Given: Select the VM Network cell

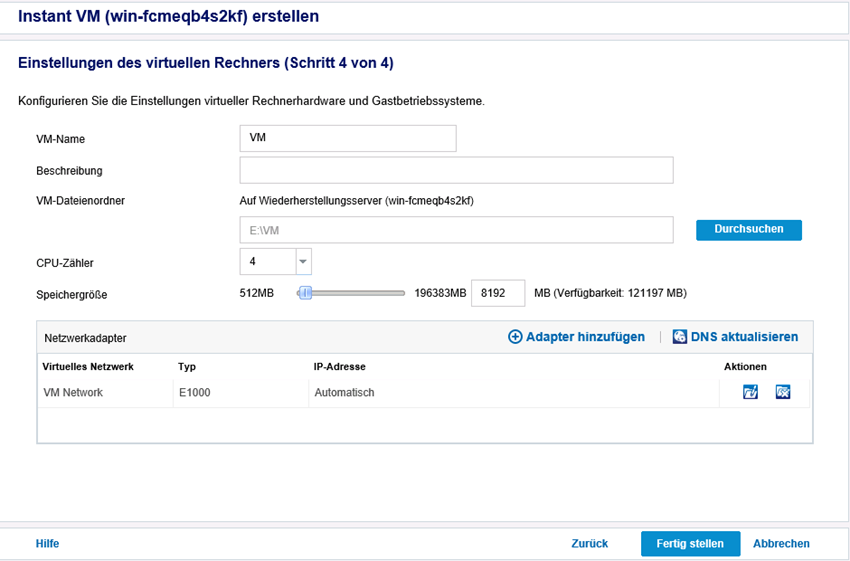Looking at the screenshot, I should pos(105,392).
